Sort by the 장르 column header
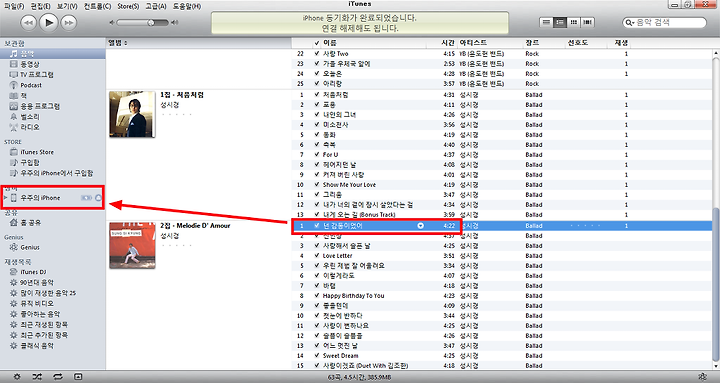Viewport: 720px width, 383px height. pos(544,43)
